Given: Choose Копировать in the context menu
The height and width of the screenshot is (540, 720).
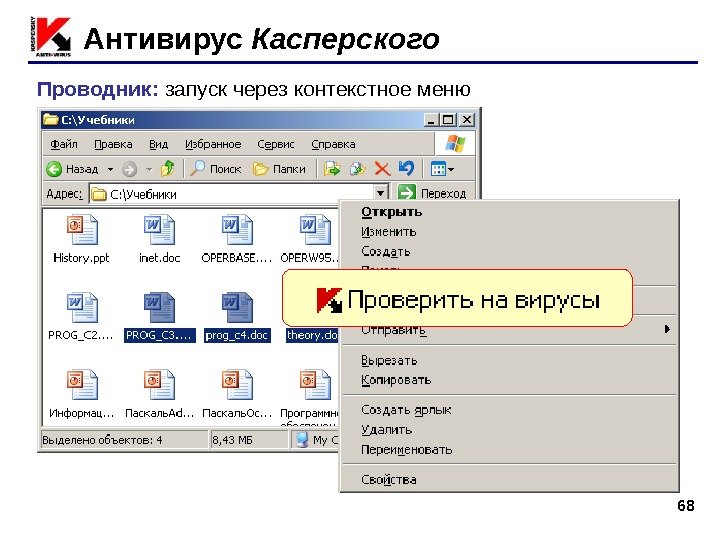Looking at the screenshot, I should click(x=396, y=380).
